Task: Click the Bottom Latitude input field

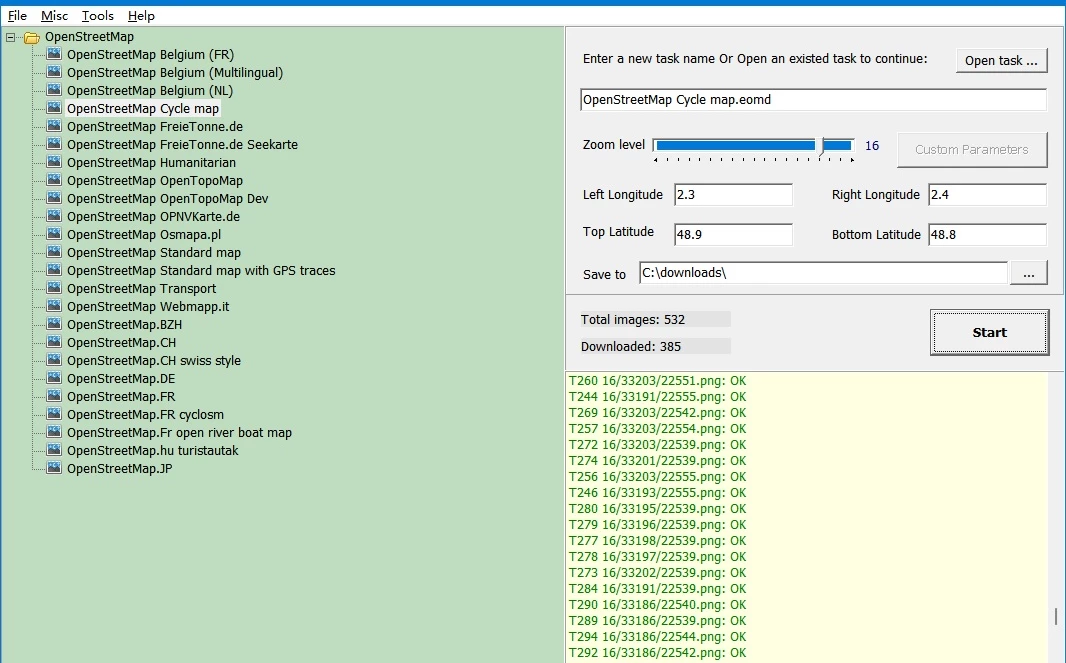Action: point(986,235)
